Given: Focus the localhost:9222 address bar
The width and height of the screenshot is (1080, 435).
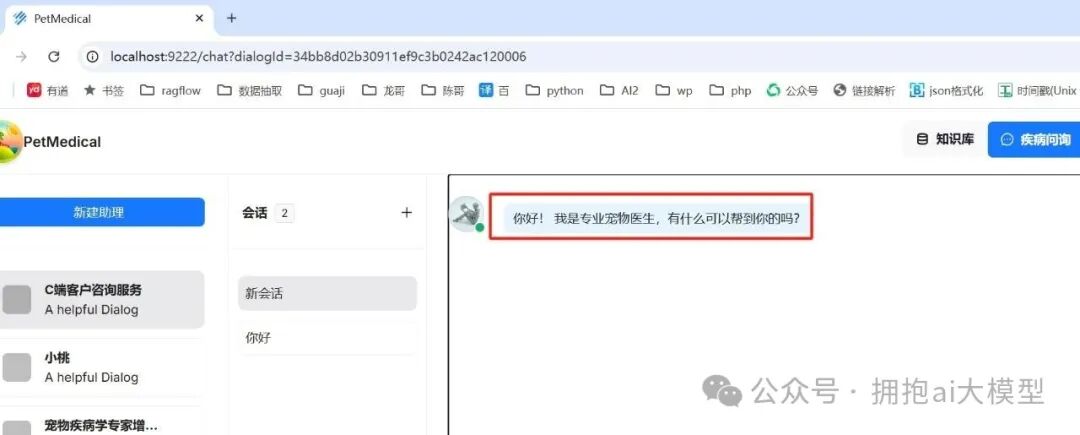Looking at the screenshot, I should pyautogui.click(x=579, y=56).
